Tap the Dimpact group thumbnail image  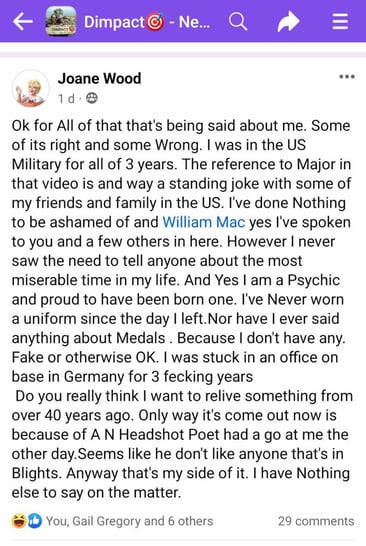point(61,21)
